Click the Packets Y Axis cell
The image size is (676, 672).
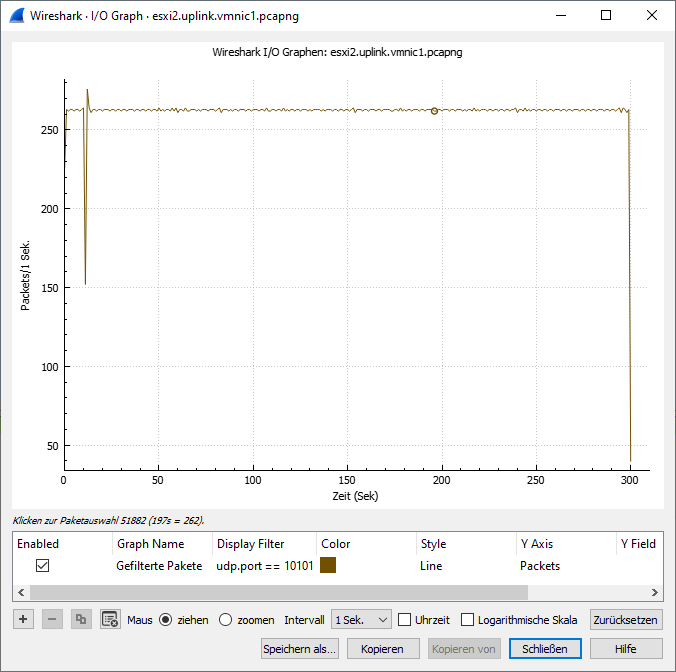[x=540, y=566]
